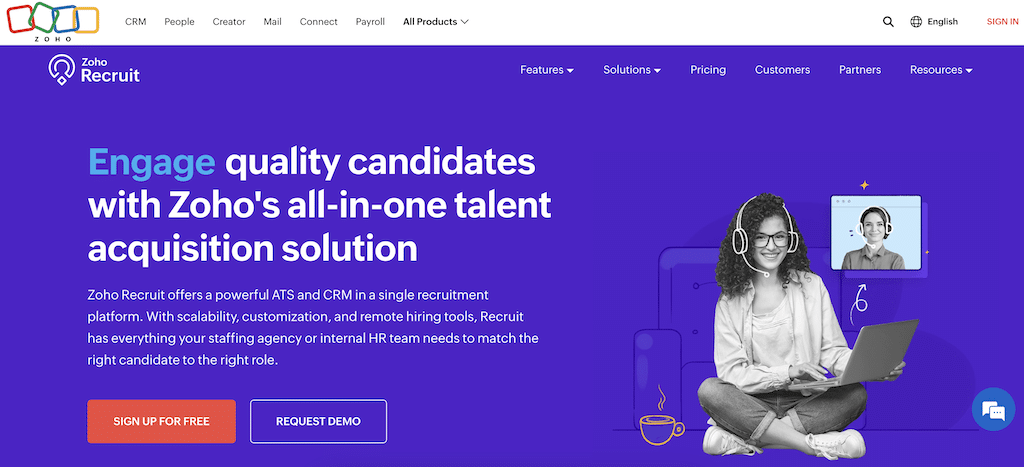
Task: Open the Customers menu item
Action: click(782, 70)
